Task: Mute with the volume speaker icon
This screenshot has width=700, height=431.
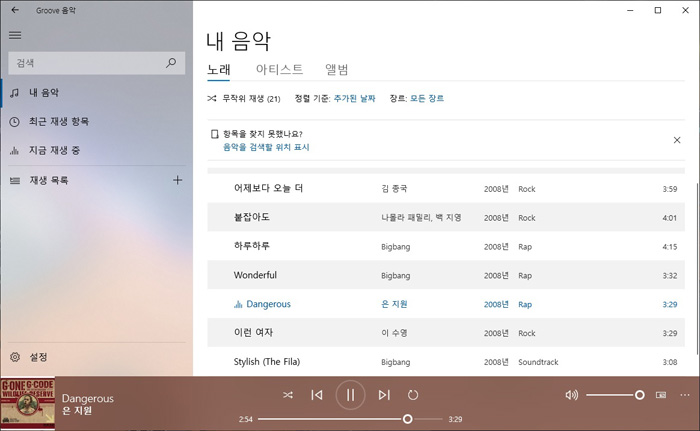Action: pos(571,395)
